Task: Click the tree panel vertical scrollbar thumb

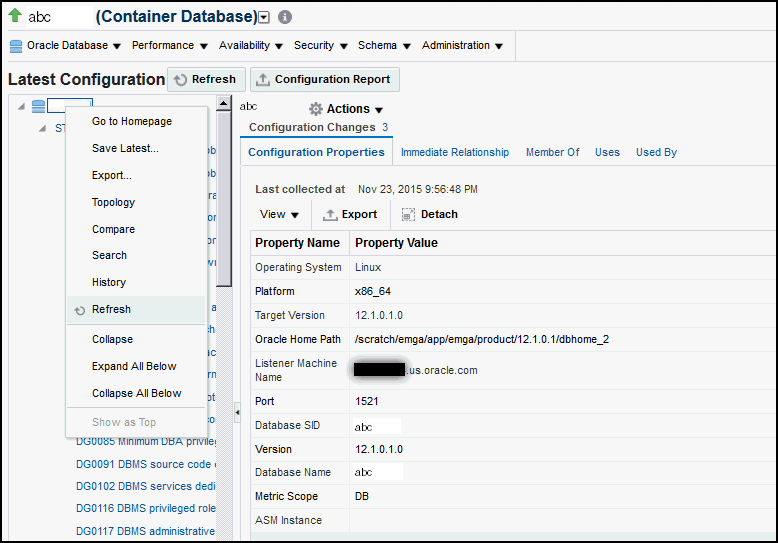Action: [224, 199]
